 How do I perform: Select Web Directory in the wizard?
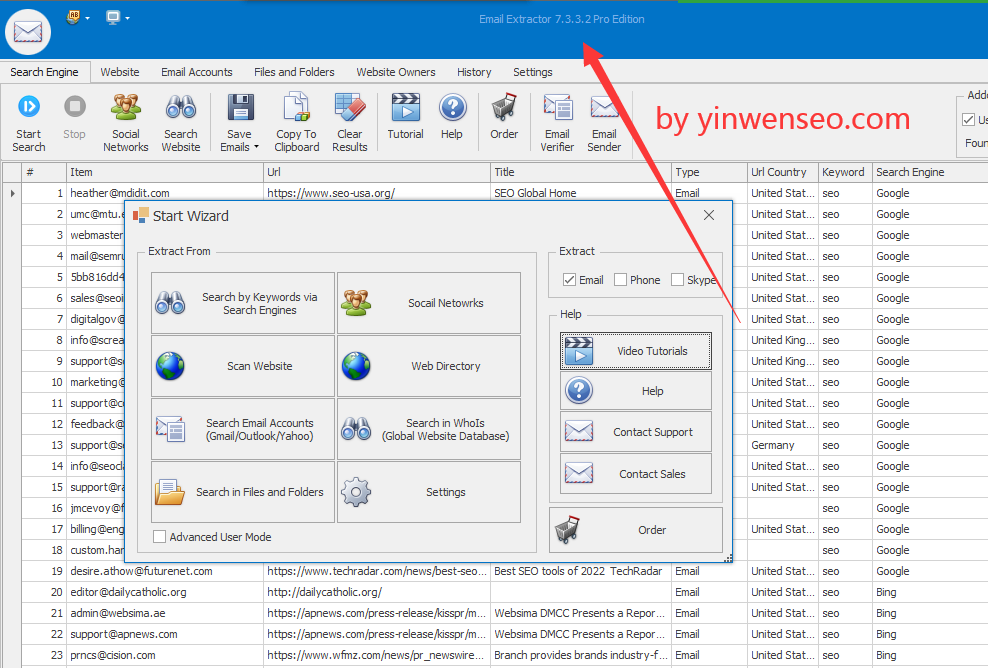pyautogui.click(x=429, y=366)
